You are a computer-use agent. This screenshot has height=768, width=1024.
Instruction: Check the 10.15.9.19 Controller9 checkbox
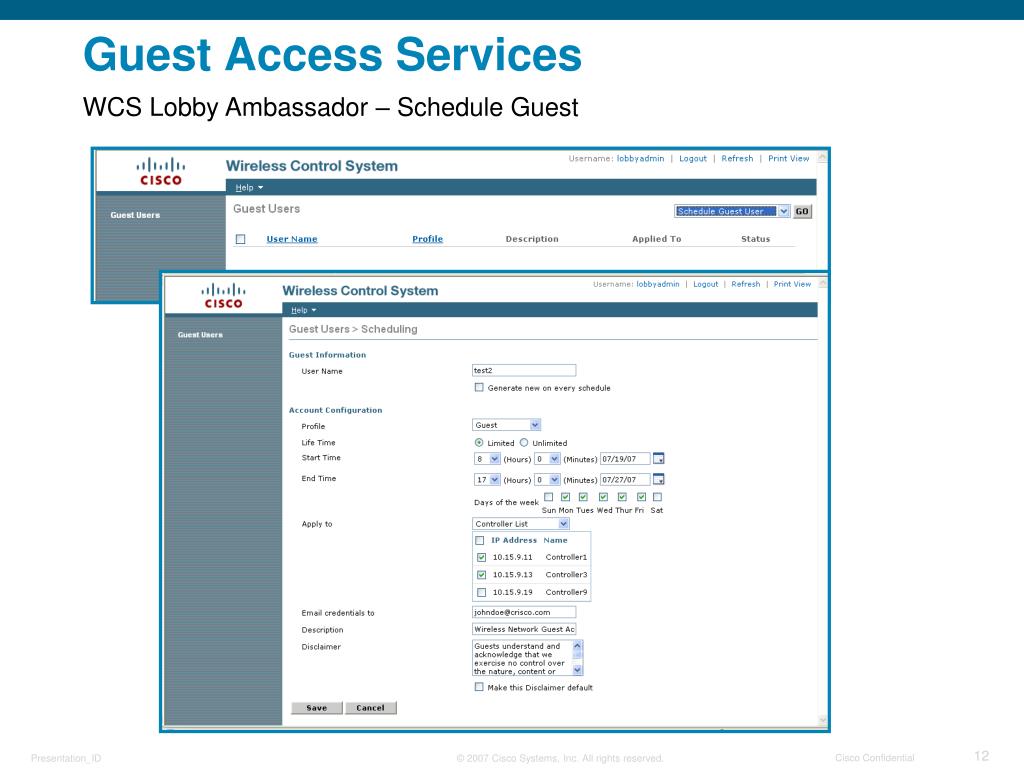click(481, 592)
